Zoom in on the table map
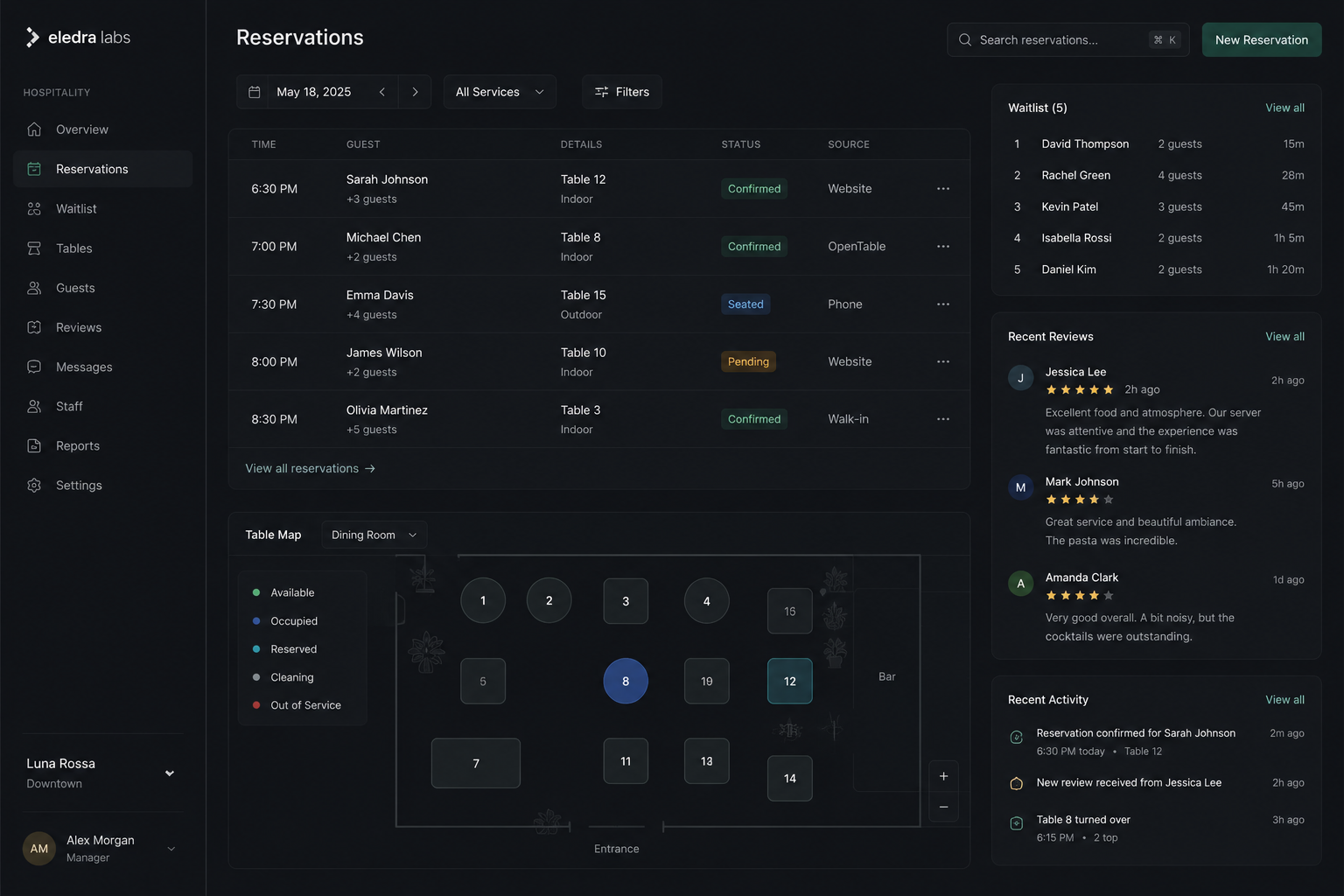This screenshot has width=1344, height=896. (943, 776)
